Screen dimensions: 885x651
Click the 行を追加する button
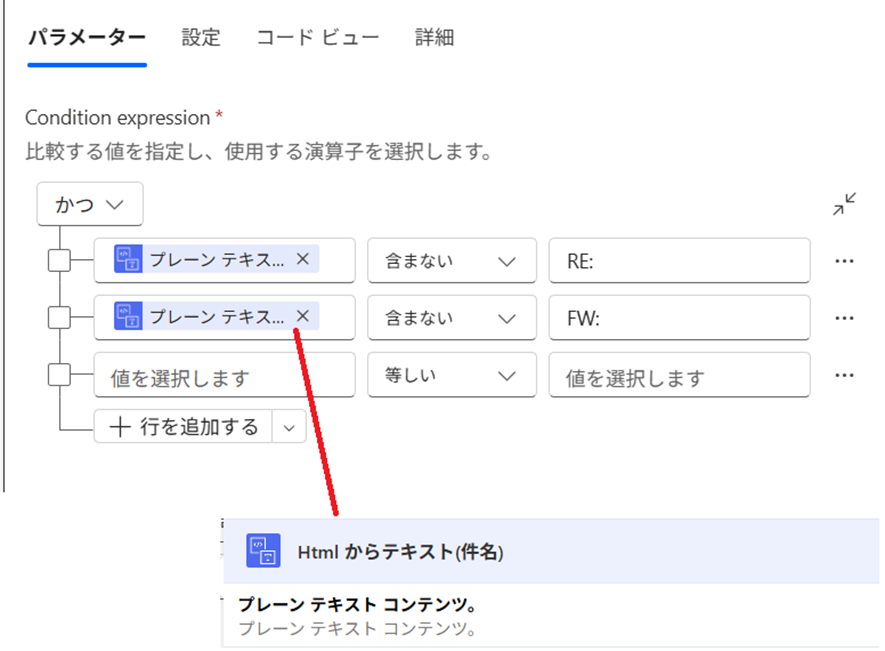coord(184,427)
